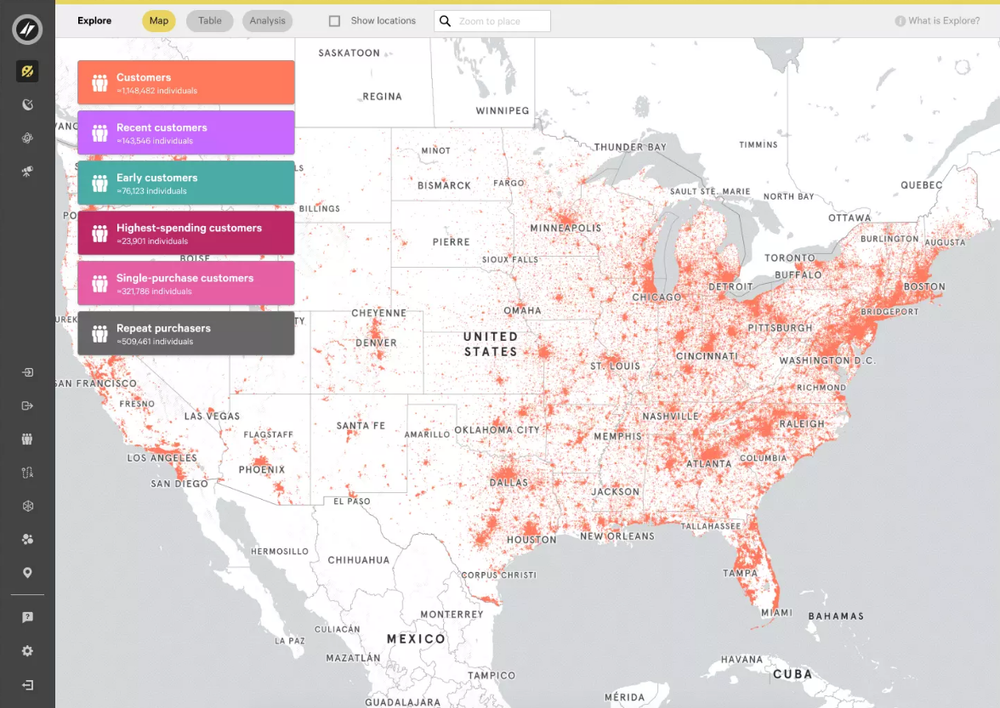Open the clustered dots icon in sidebar
This screenshot has height=708, width=1000.
click(27, 539)
